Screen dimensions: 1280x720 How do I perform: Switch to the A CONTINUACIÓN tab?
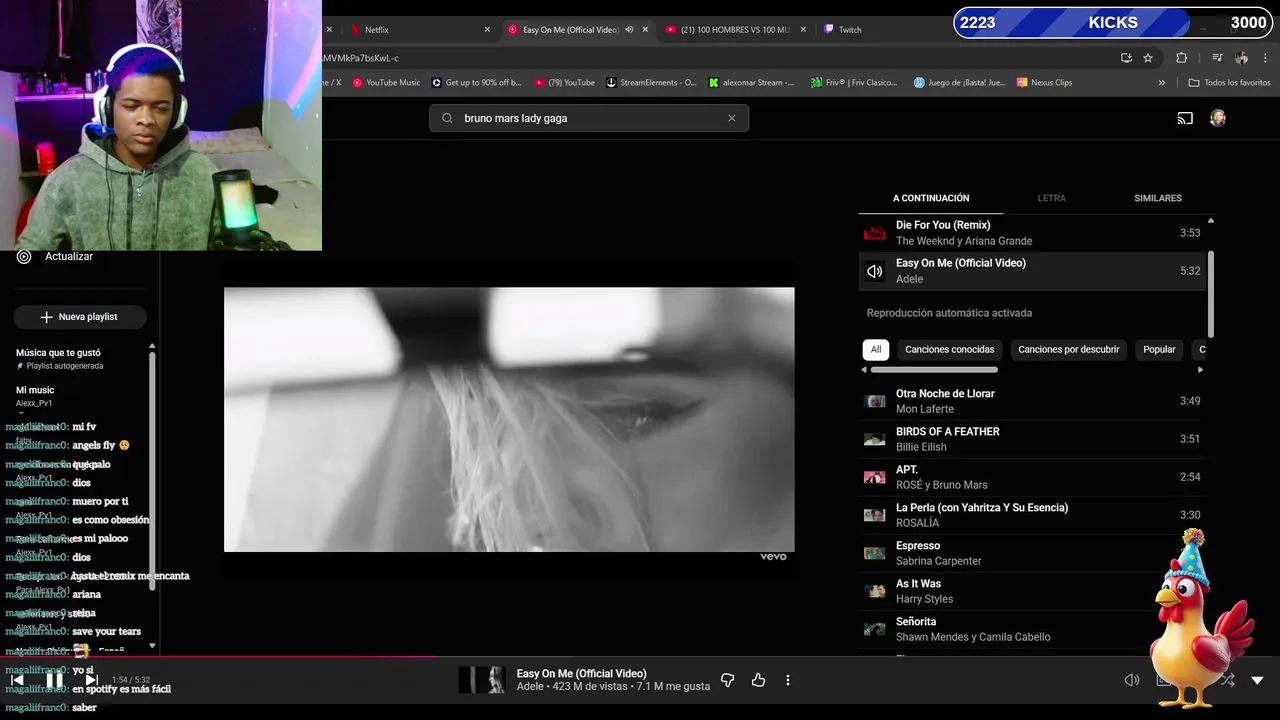coord(931,198)
